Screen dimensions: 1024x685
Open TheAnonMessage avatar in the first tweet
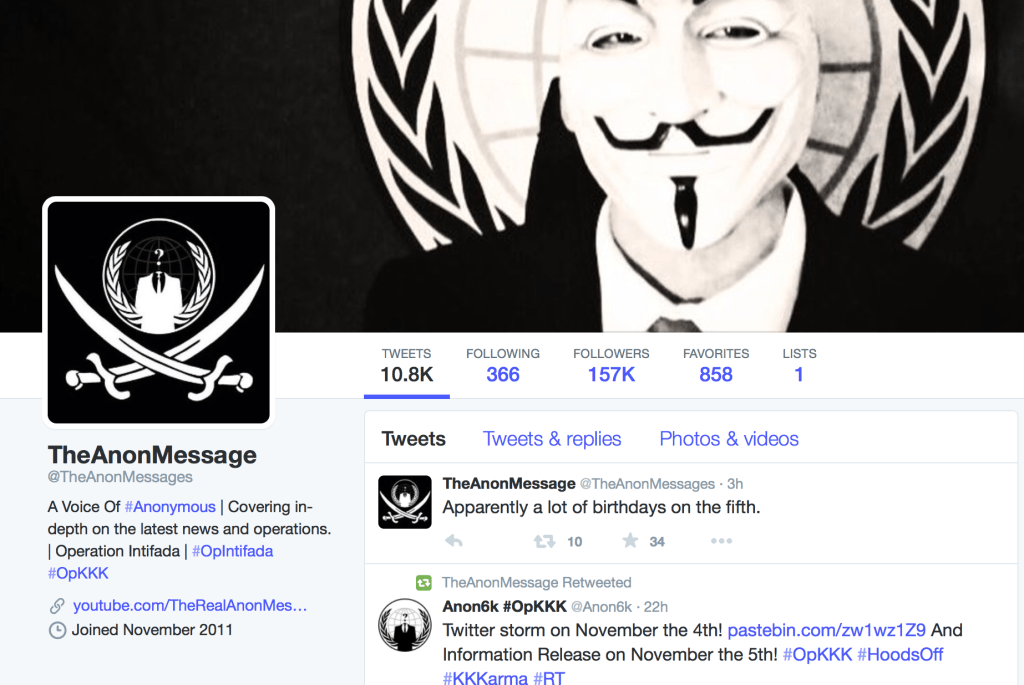[405, 502]
